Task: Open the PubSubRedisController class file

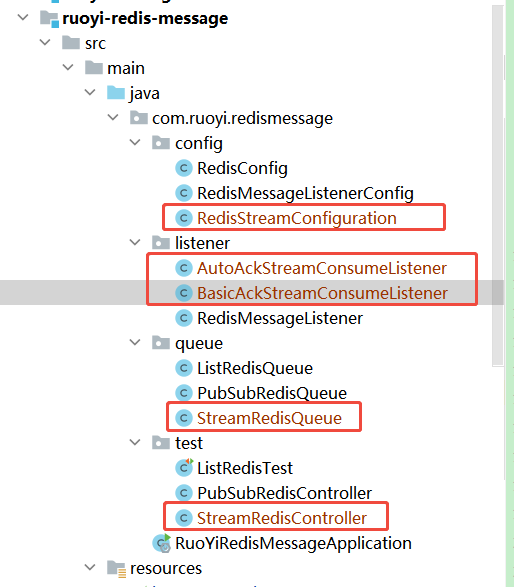Action: [x=285, y=493]
